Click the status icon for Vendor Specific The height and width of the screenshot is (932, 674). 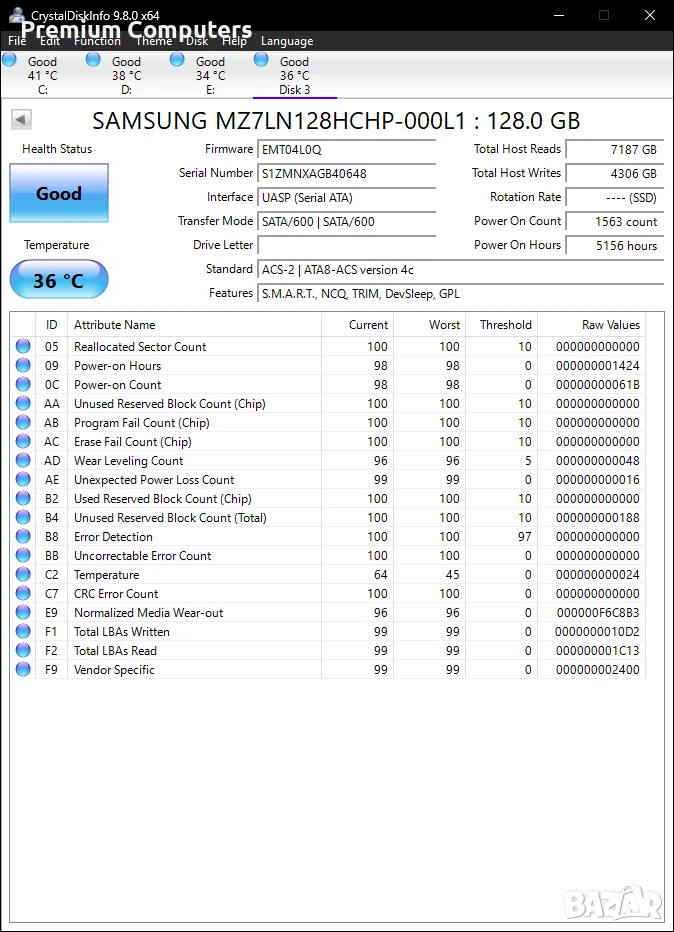click(x=23, y=669)
